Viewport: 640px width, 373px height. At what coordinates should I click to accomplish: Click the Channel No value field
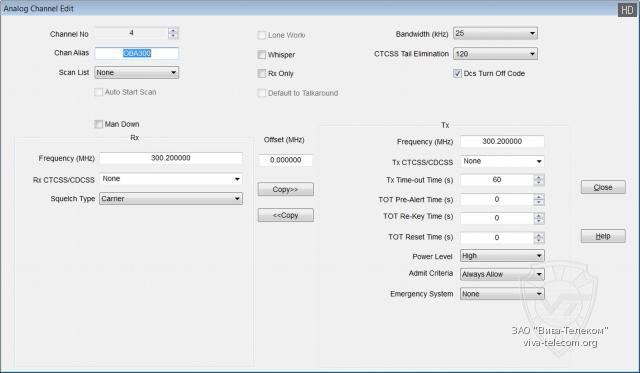[131, 33]
